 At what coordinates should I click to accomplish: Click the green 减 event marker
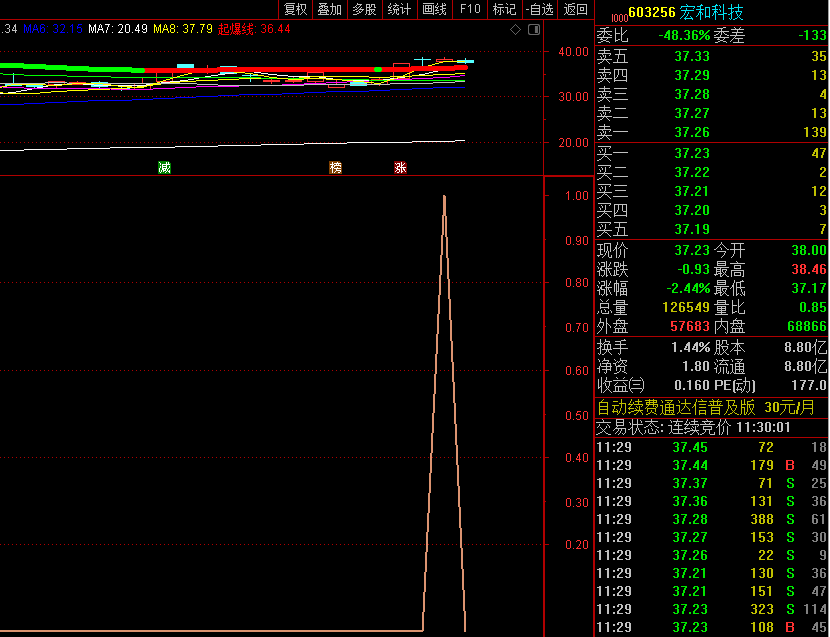point(164,168)
